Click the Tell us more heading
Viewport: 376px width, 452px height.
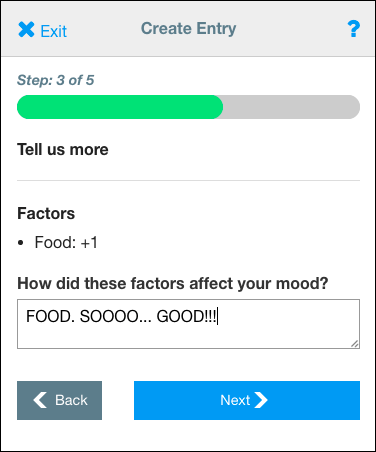point(63,149)
